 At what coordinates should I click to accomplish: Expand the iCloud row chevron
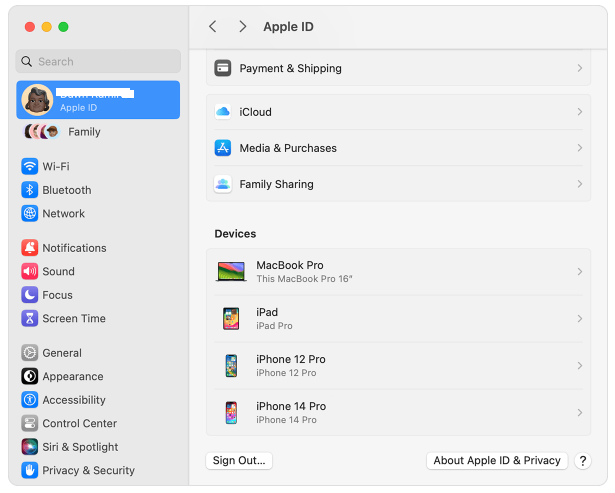point(580,112)
